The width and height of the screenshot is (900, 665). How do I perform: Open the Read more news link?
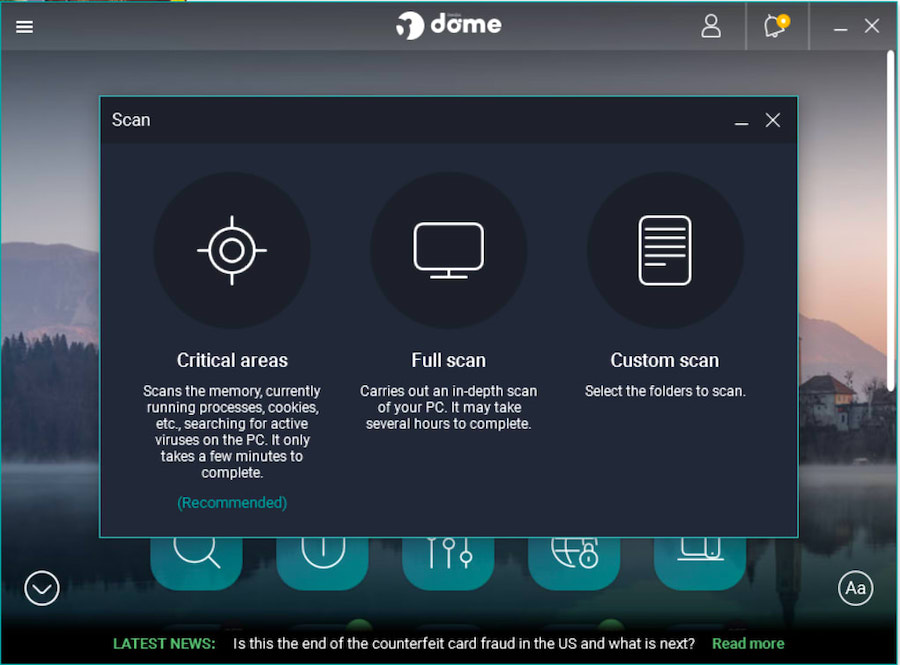click(x=748, y=644)
